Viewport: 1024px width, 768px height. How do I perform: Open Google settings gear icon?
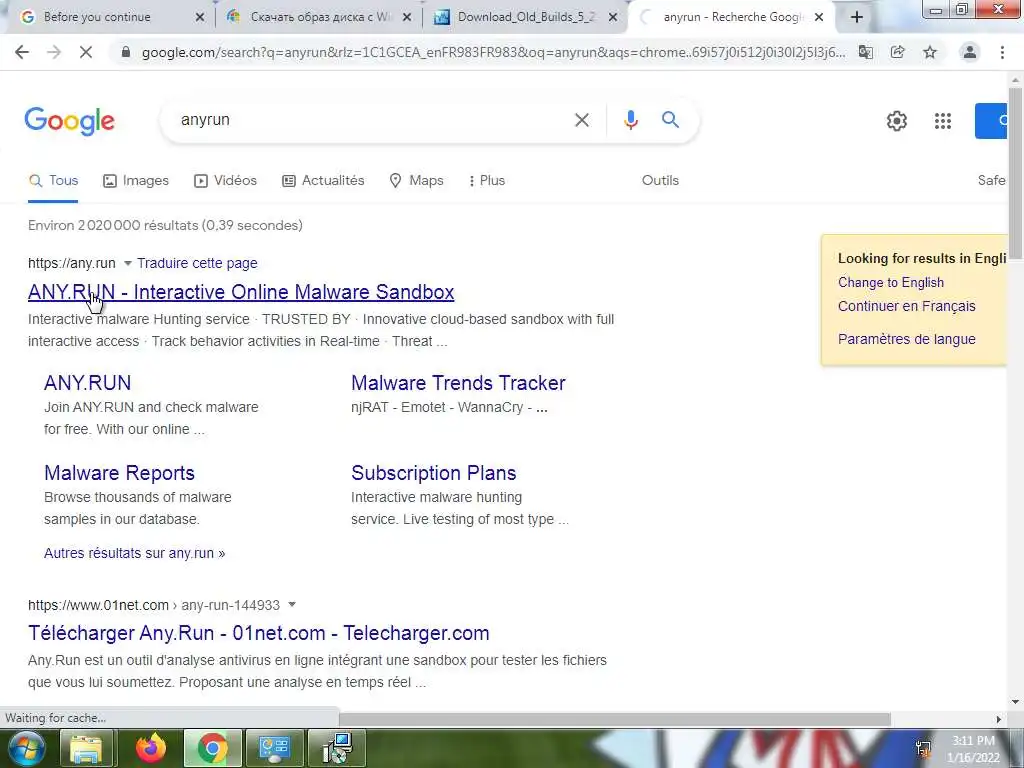[x=897, y=121]
